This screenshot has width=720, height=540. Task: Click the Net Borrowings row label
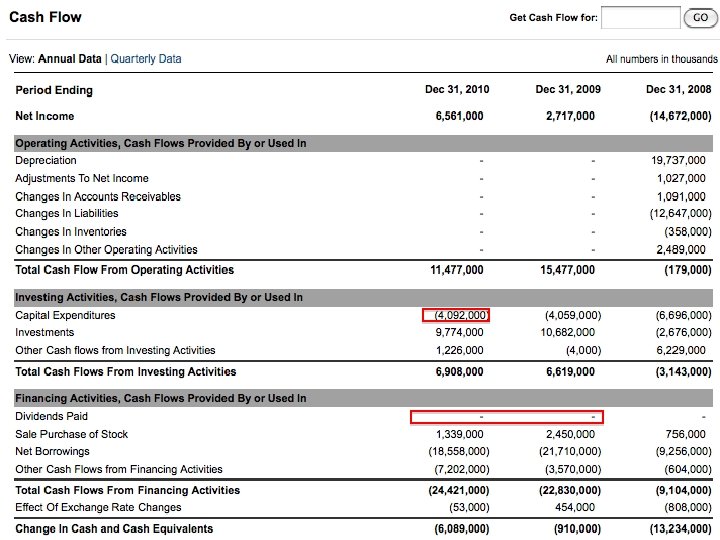pyautogui.click(x=52, y=451)
